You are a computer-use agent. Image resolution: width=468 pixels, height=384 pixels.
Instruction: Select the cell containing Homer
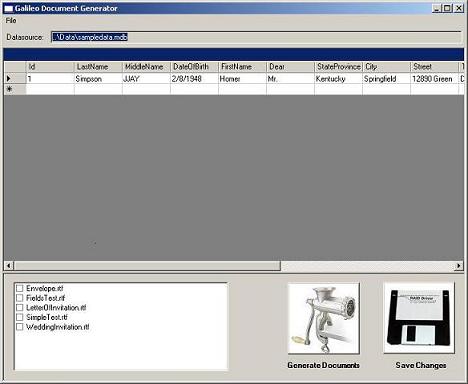tap(242, 79)
